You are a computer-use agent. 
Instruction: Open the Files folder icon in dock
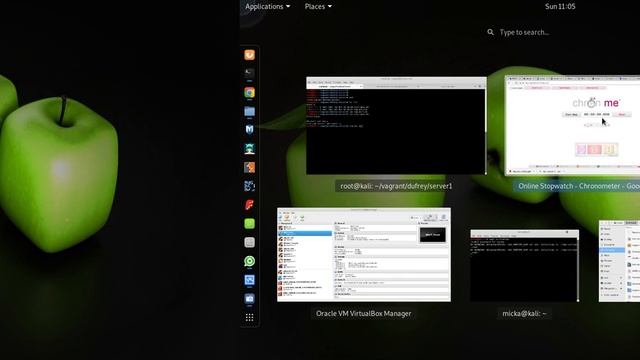click(x=249, y=111)
